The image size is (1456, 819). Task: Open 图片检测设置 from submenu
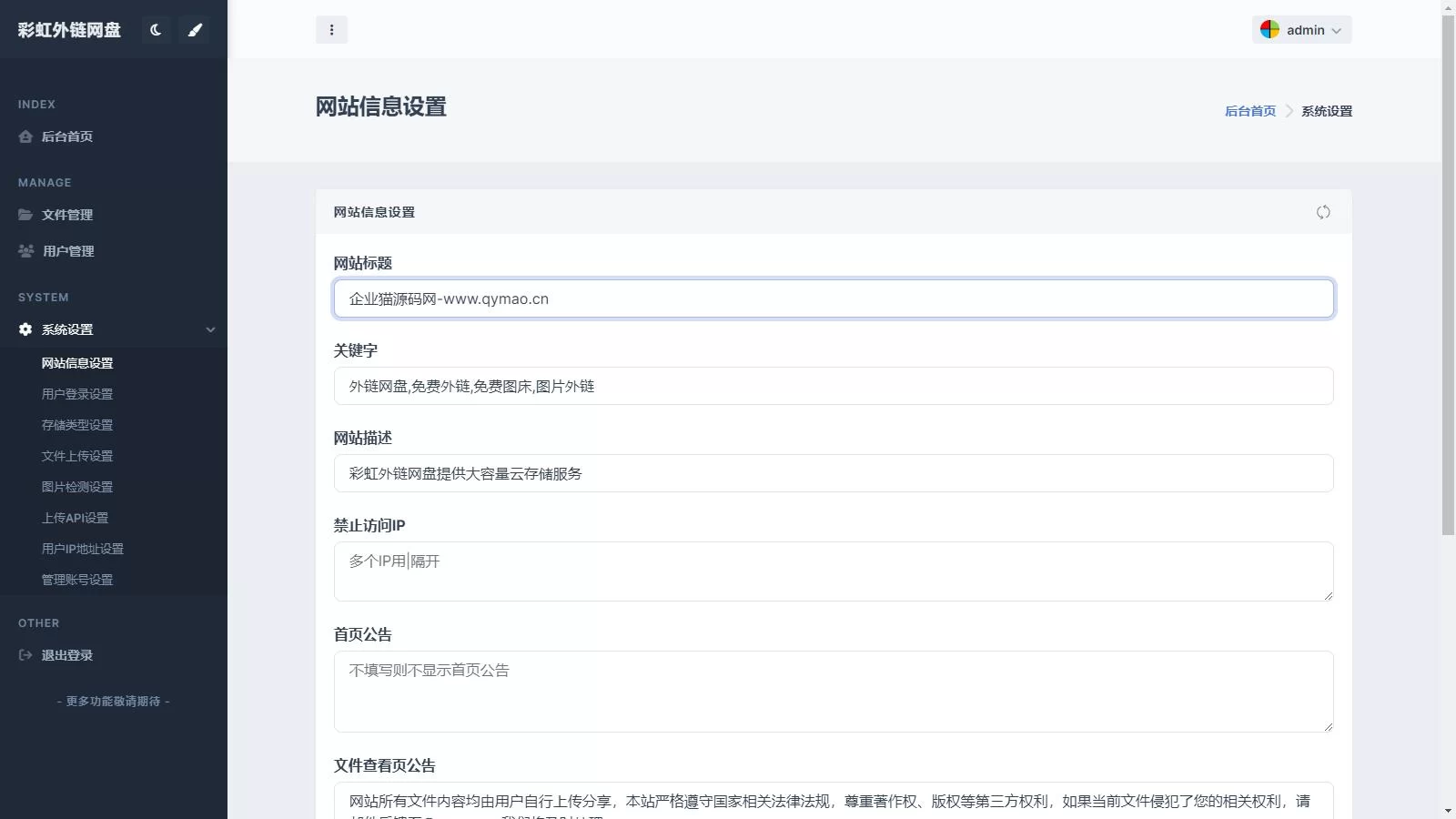pos(76,487)
